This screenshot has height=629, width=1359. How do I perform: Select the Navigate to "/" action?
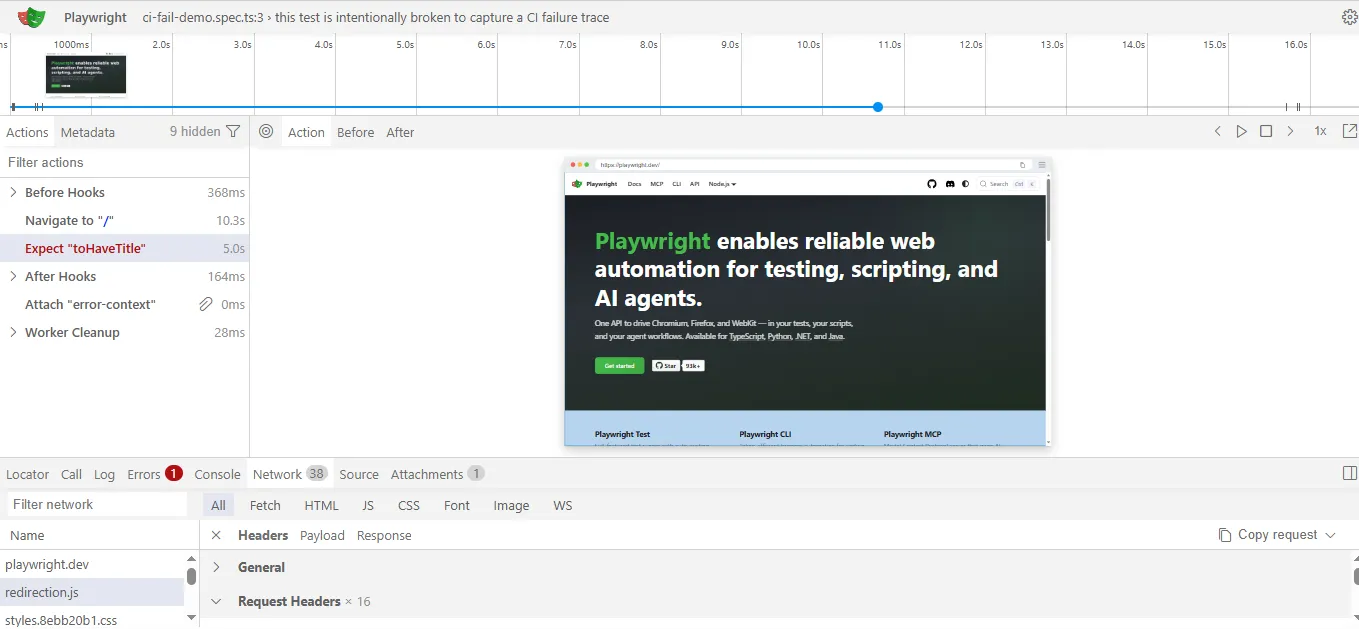(x=124, y=220)
